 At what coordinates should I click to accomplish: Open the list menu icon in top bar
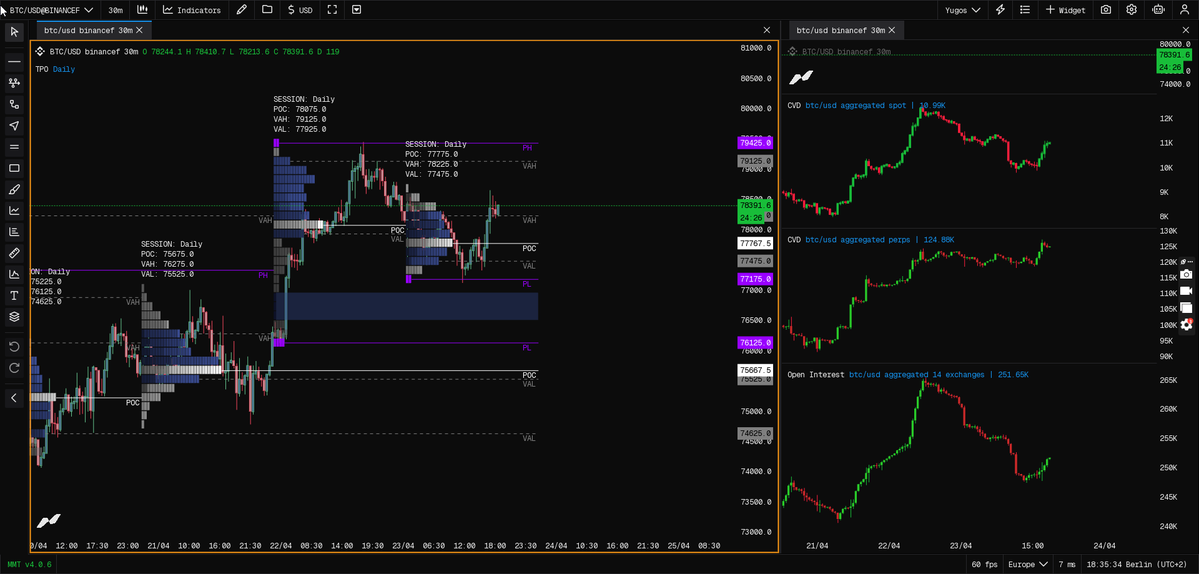coord(1025,10)
